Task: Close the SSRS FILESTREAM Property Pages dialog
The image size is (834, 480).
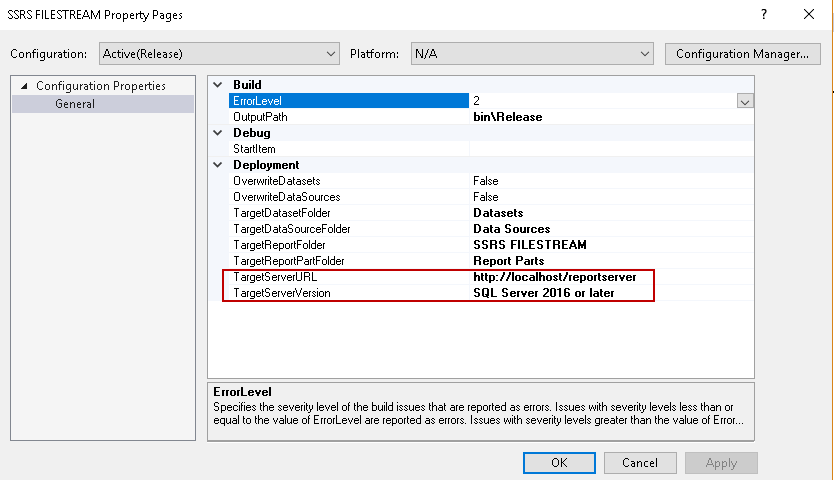Action: [808, 15]
